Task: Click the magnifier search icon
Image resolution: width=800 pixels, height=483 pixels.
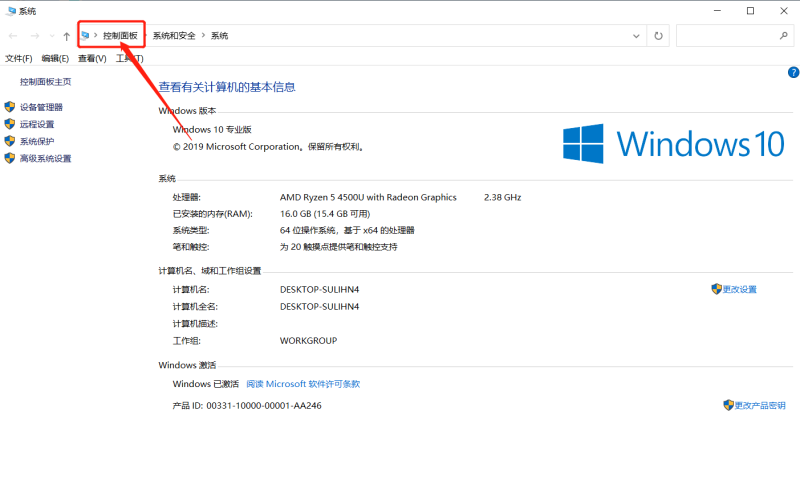Action: coord(783,36)
